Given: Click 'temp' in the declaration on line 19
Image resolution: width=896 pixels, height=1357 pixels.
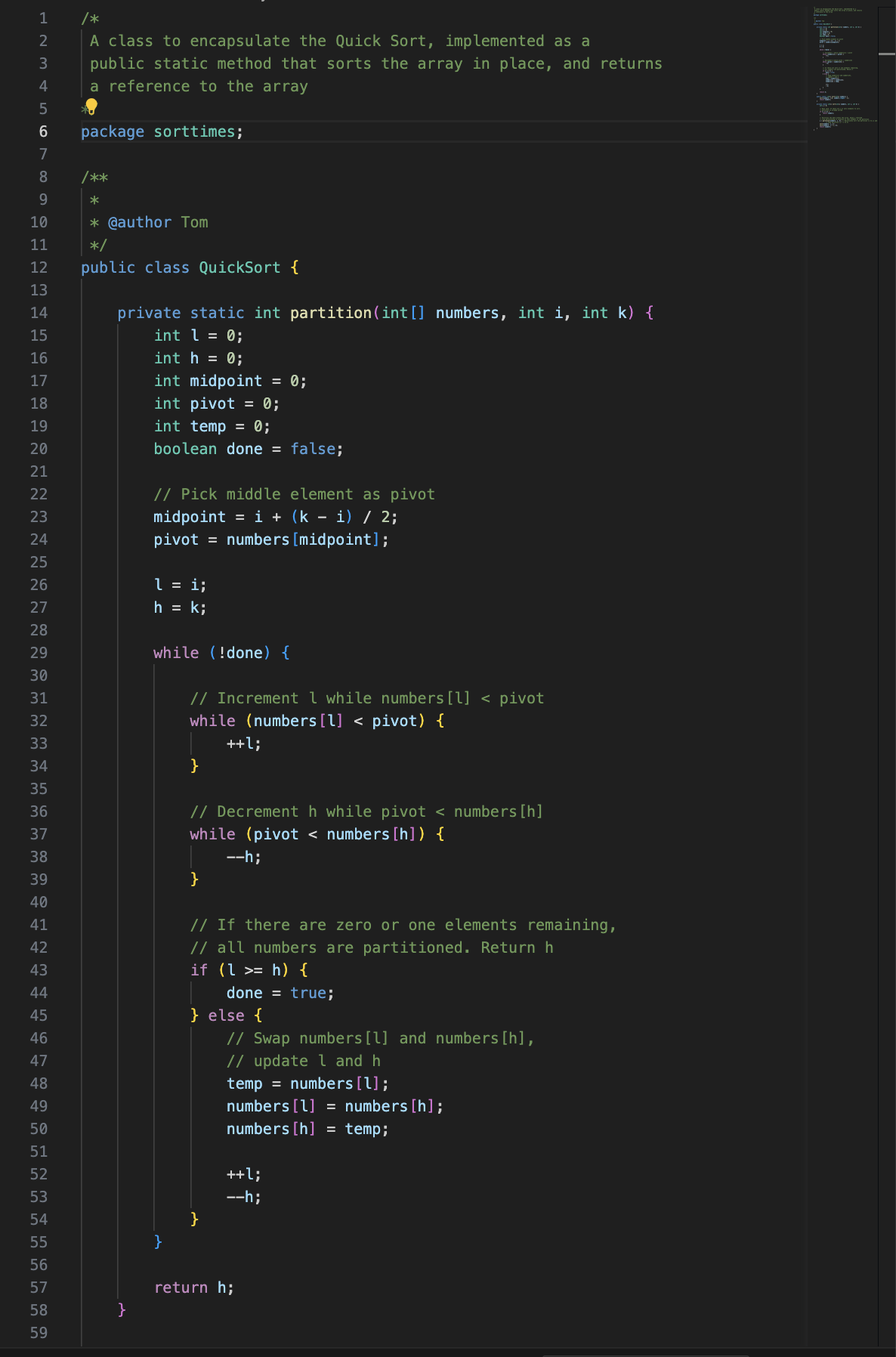Looking at the screenshot, I should click(208, 426).
